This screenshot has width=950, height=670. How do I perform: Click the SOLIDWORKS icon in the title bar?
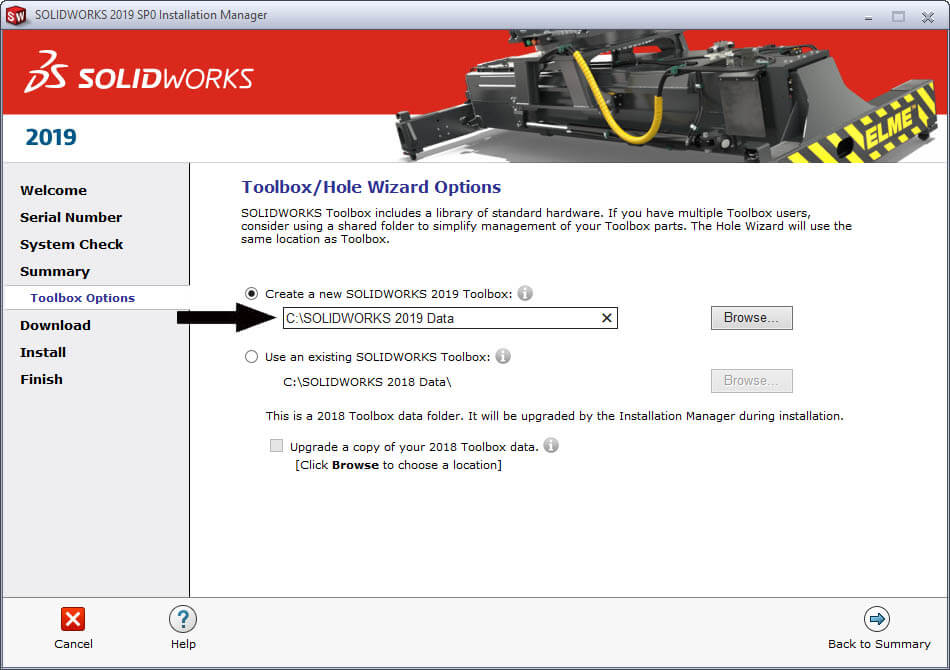tap(16, 15)
